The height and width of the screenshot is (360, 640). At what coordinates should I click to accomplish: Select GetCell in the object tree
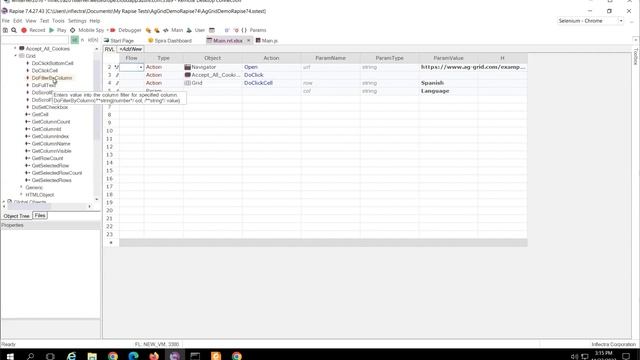pyautogui.click(x=40, y=115)
